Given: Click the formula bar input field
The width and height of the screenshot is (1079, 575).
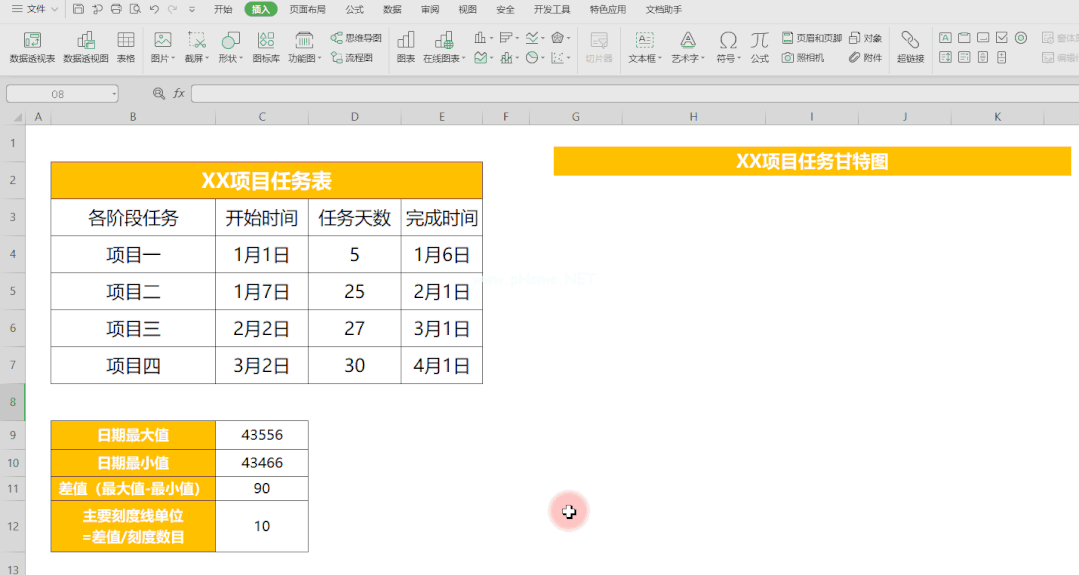Looking at the screenshot, I should (x=634, y=94).
